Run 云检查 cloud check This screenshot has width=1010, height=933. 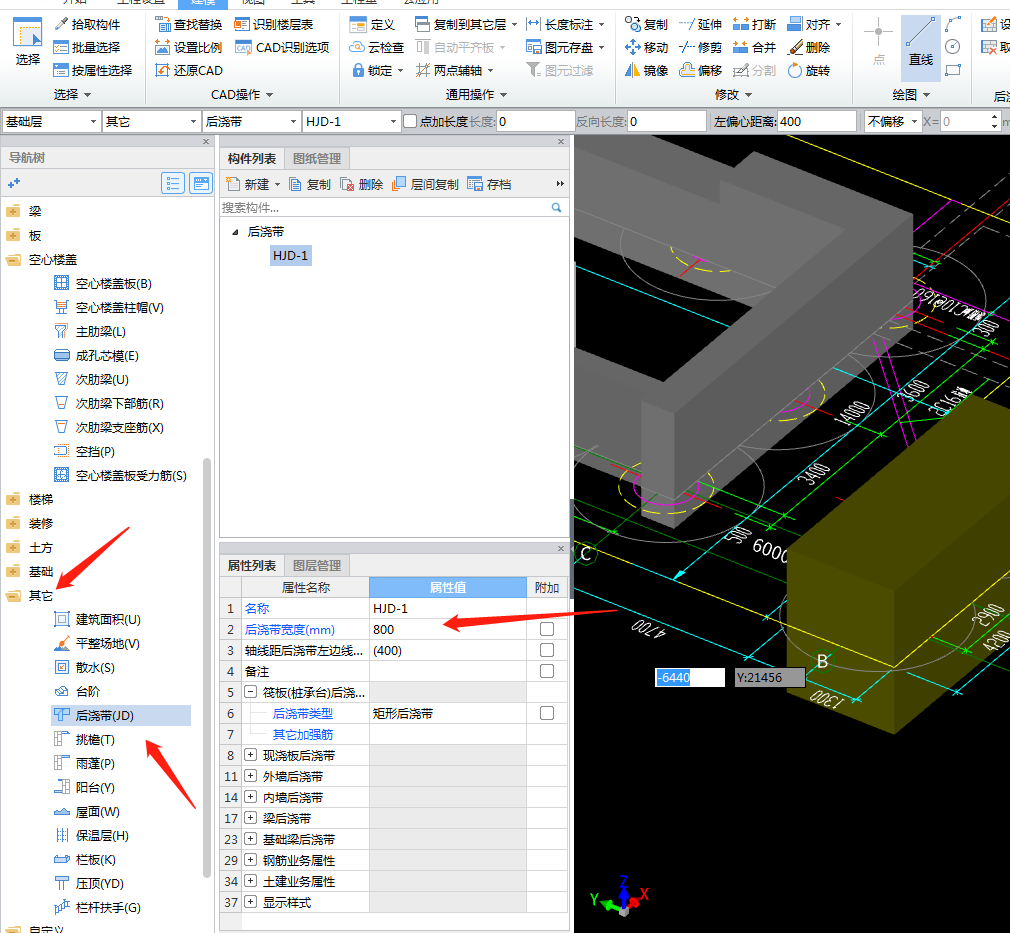coord(377,48)
